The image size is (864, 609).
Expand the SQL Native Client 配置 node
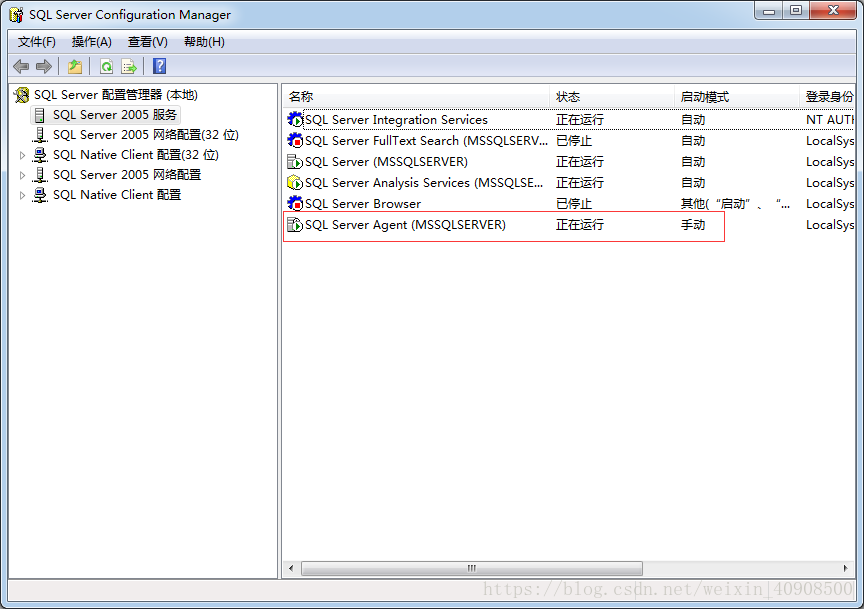pyautogui.click(x=22, y=195)
